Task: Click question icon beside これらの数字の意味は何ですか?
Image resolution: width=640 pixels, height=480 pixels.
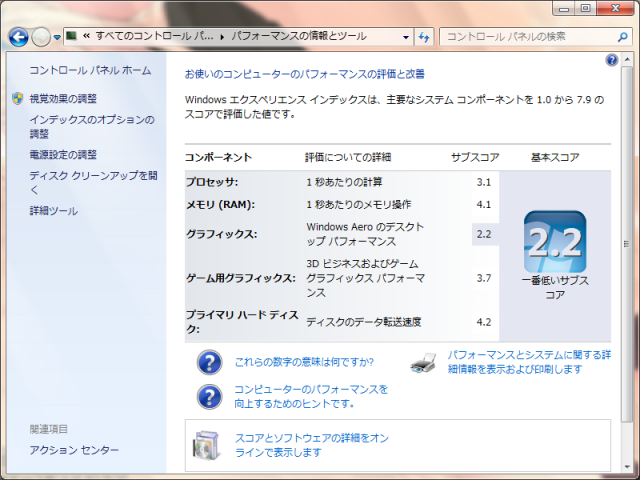Action: pos(209,362)
